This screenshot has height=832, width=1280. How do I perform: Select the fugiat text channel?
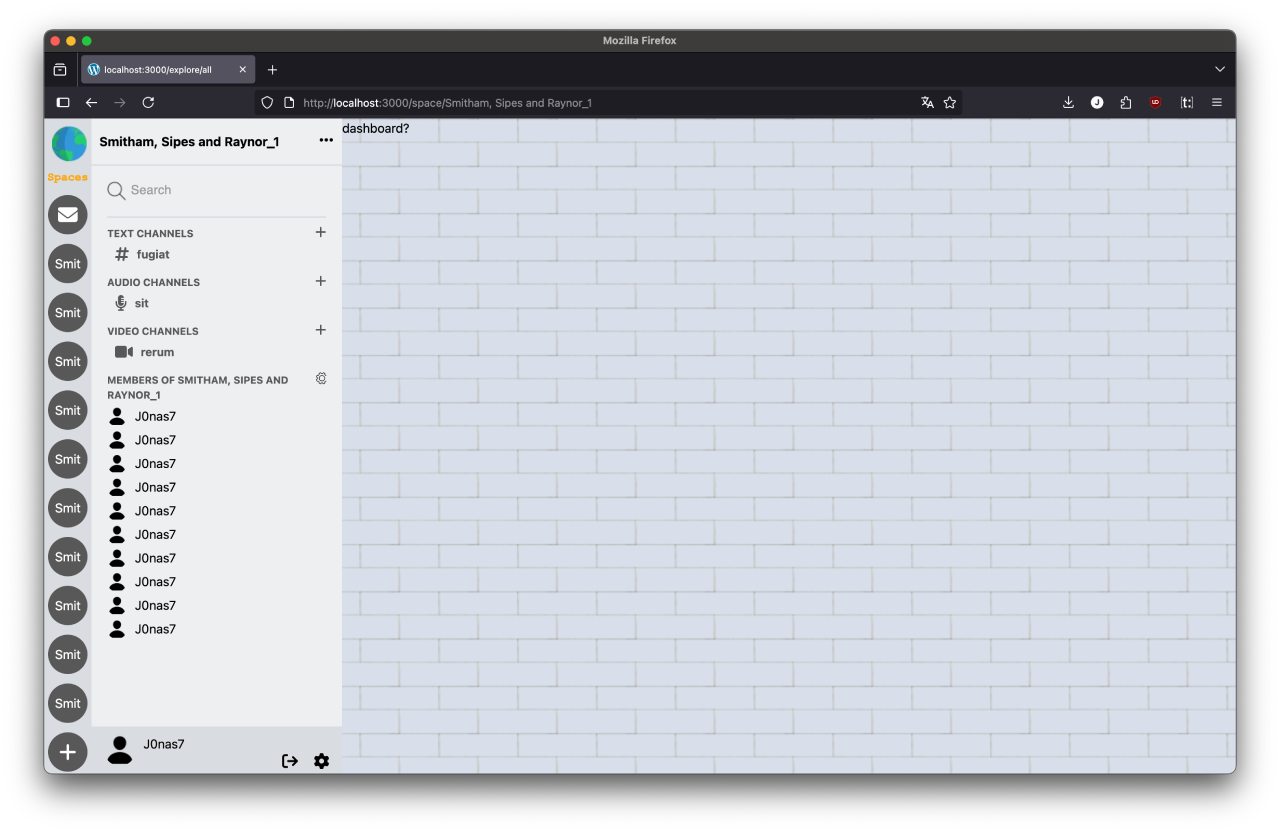coord(153,255)
